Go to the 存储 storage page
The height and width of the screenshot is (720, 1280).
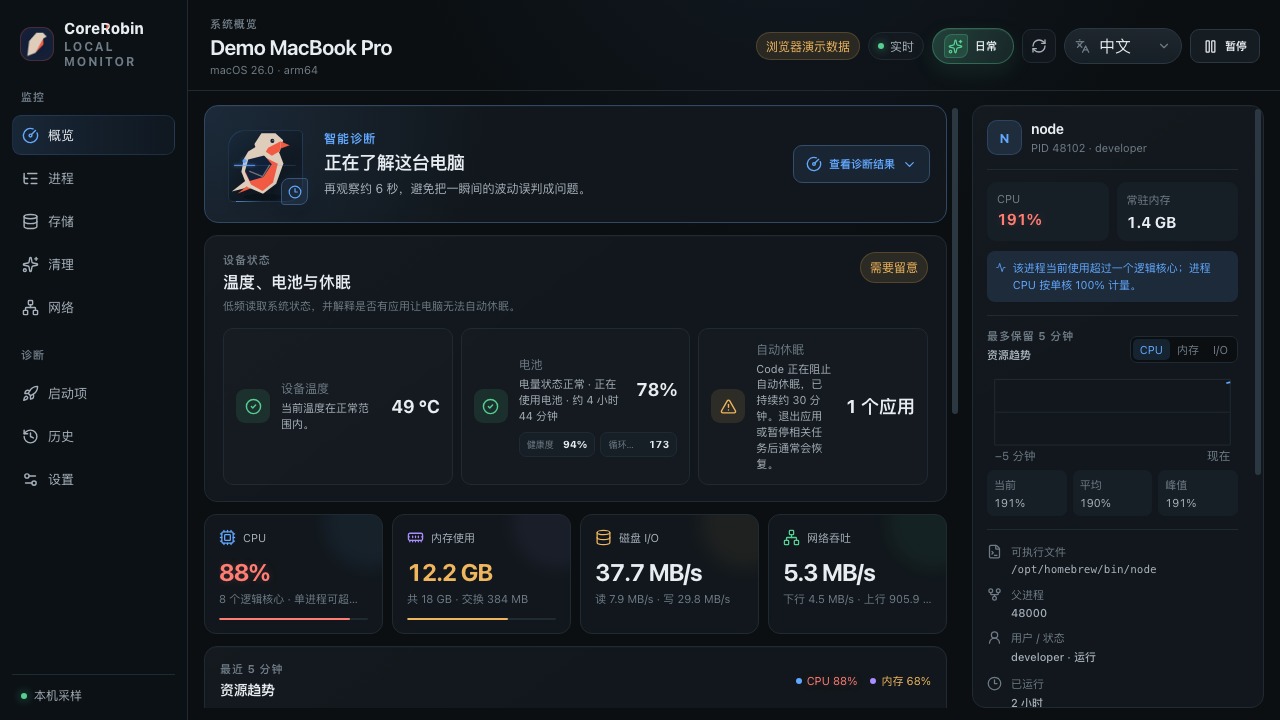93,221
